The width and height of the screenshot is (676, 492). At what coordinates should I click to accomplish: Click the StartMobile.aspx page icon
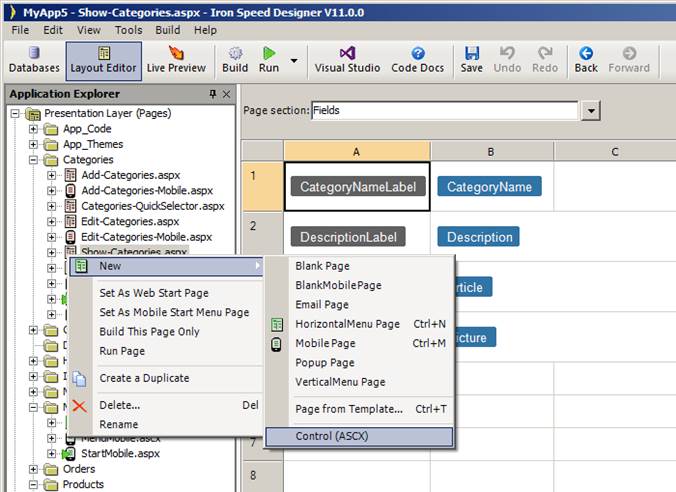[x=69, y=454]
